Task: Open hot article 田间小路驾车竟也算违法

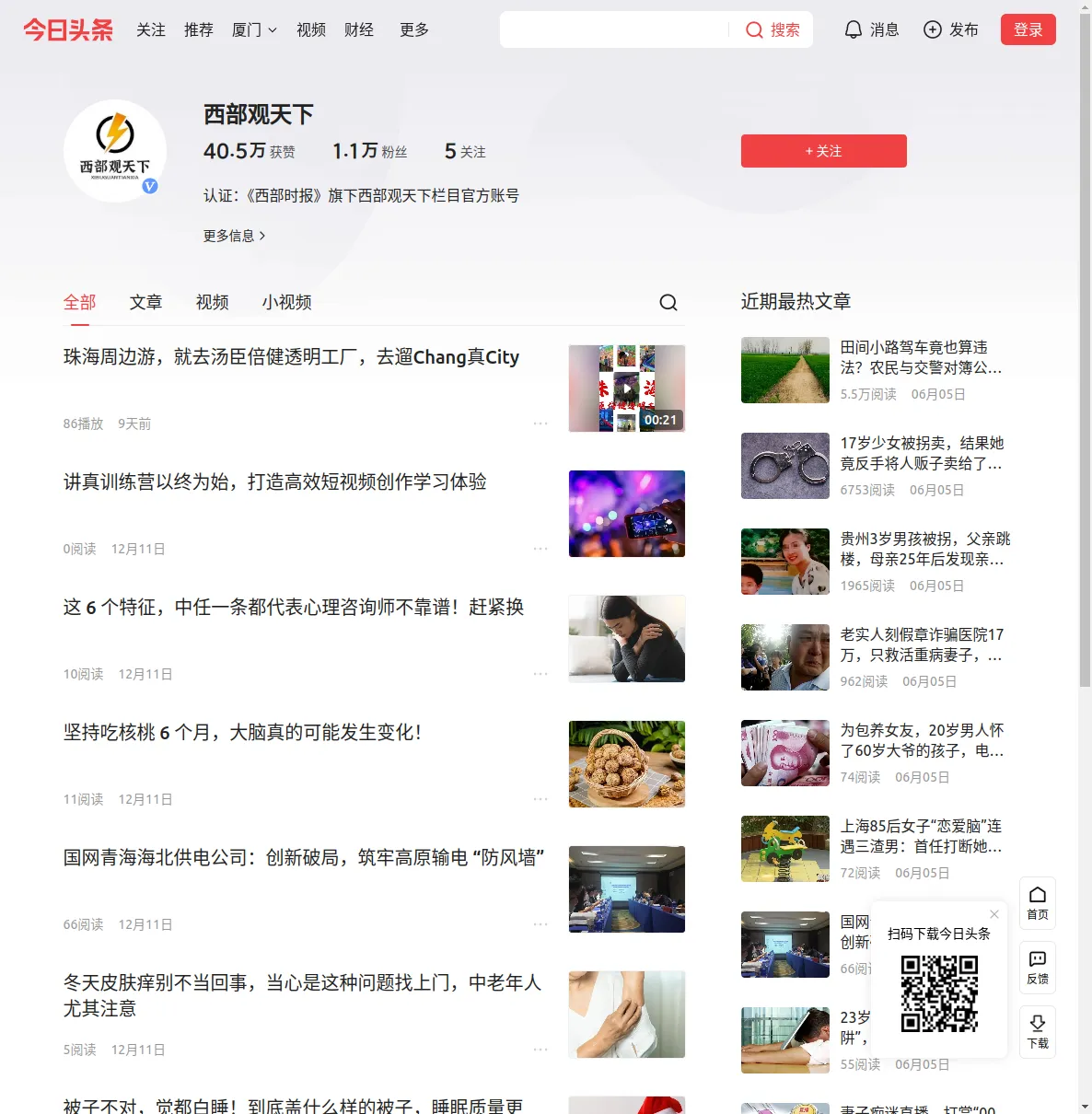Action: 922,357
